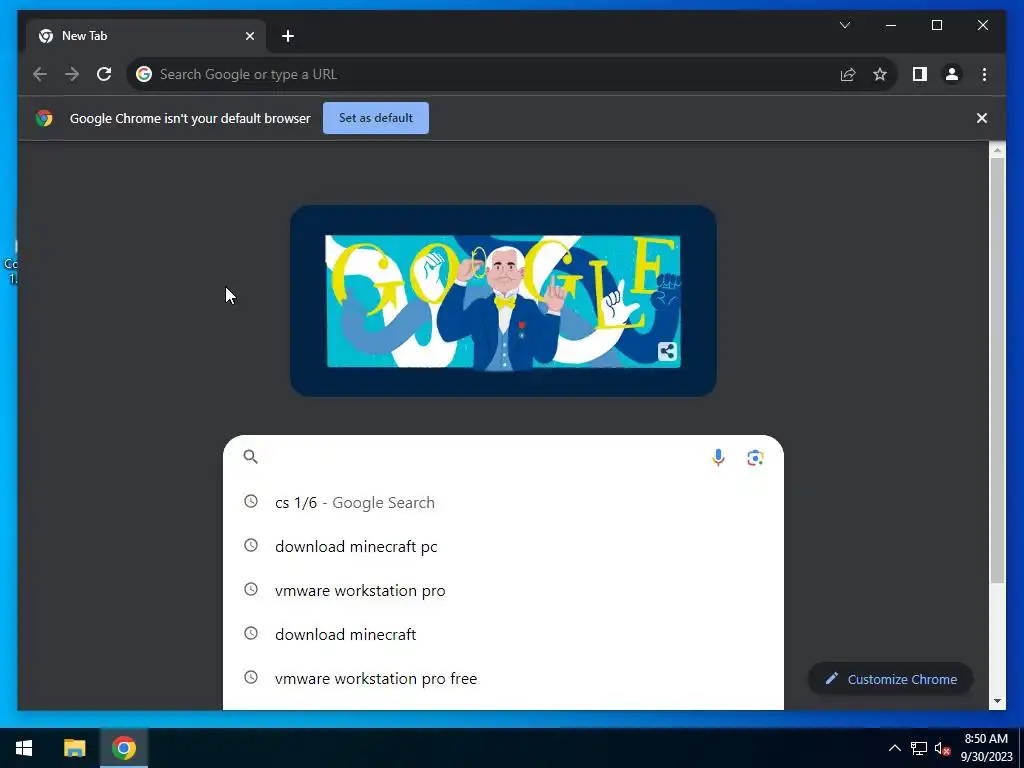The height and width of the screenshot is (768, 1024).
Task: Click the text Google Chrome isn't your default browser
Action: tap(190, 118)
